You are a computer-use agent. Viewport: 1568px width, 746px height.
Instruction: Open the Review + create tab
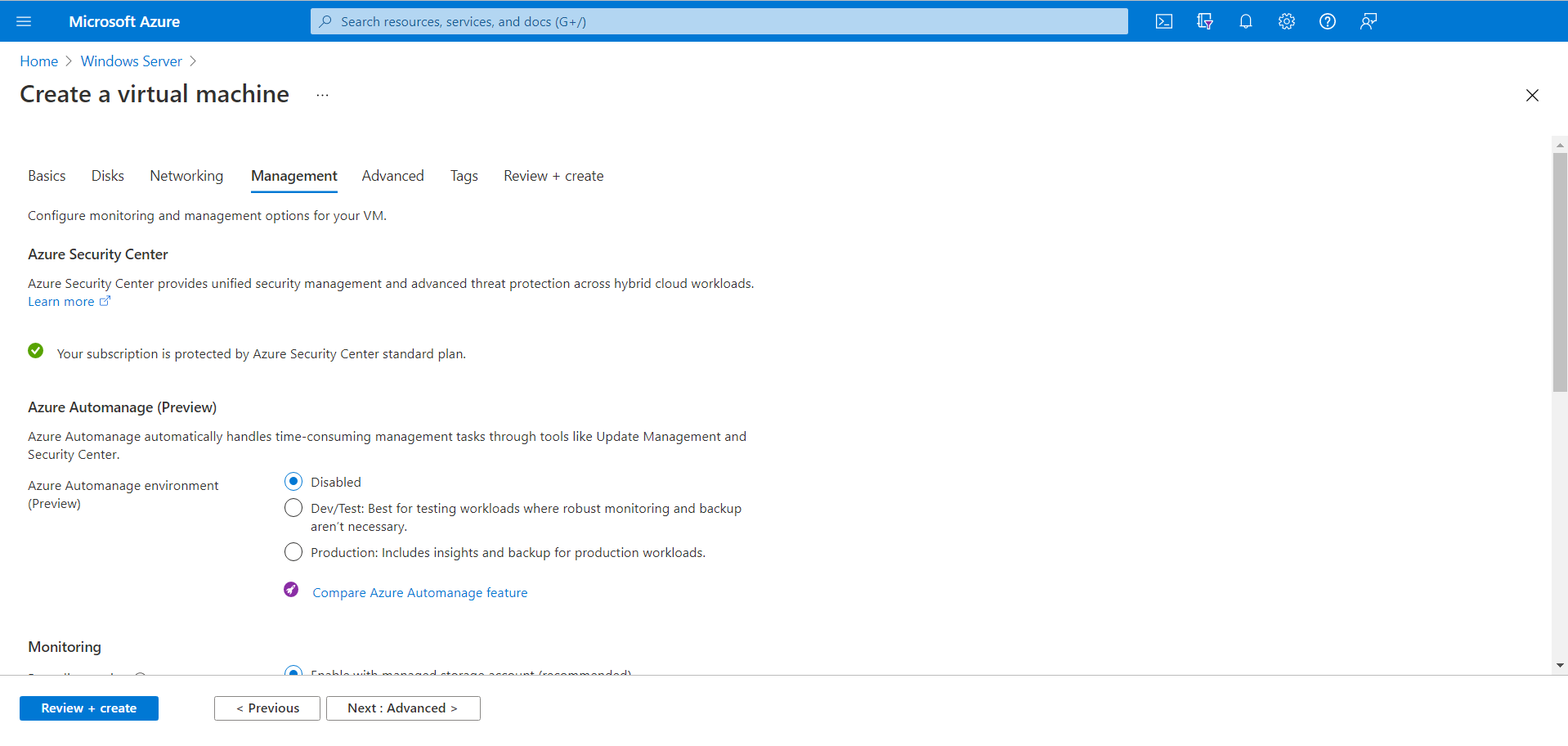(553, 176)
